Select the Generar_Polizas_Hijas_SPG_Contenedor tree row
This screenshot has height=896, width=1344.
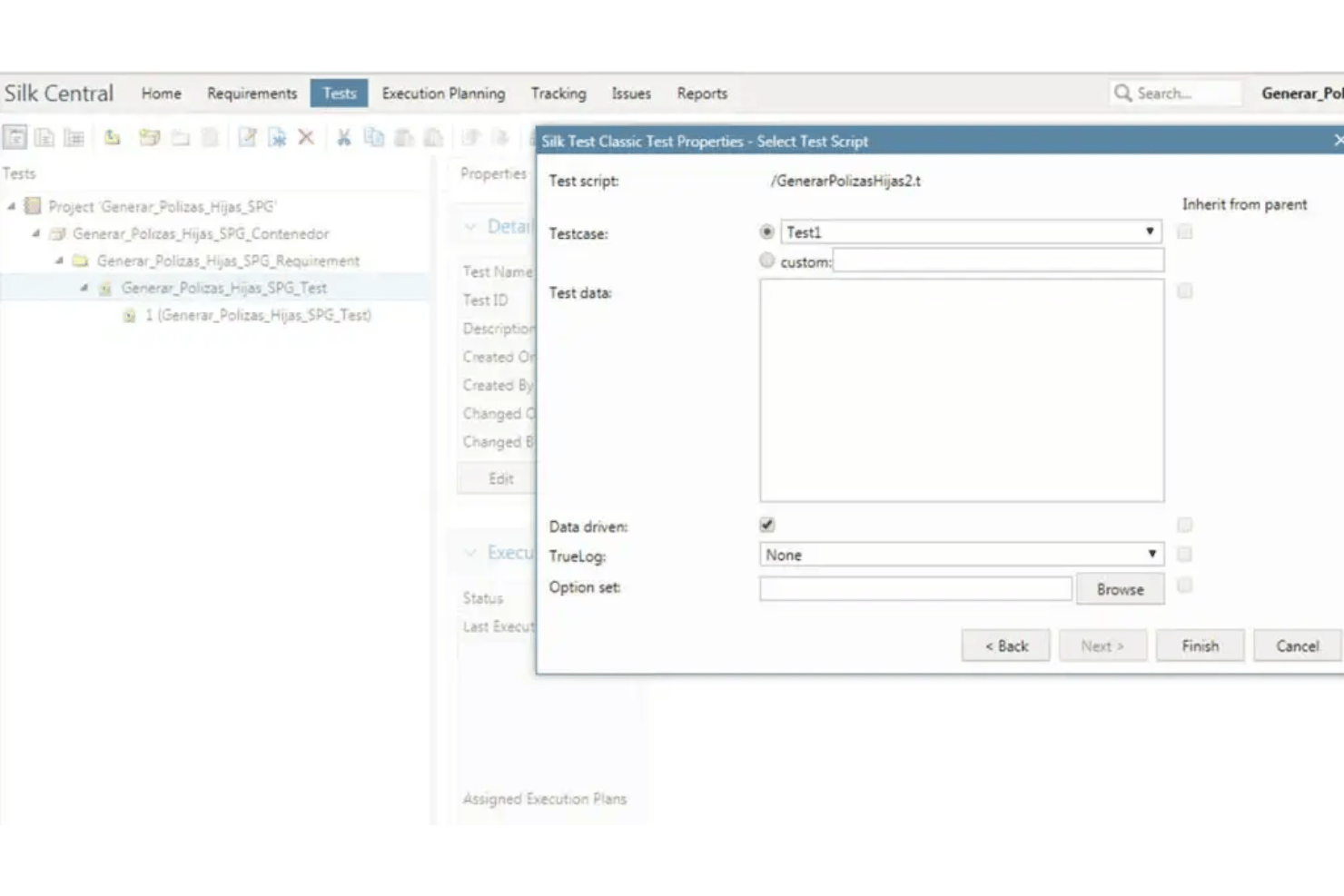pos(200,233)
